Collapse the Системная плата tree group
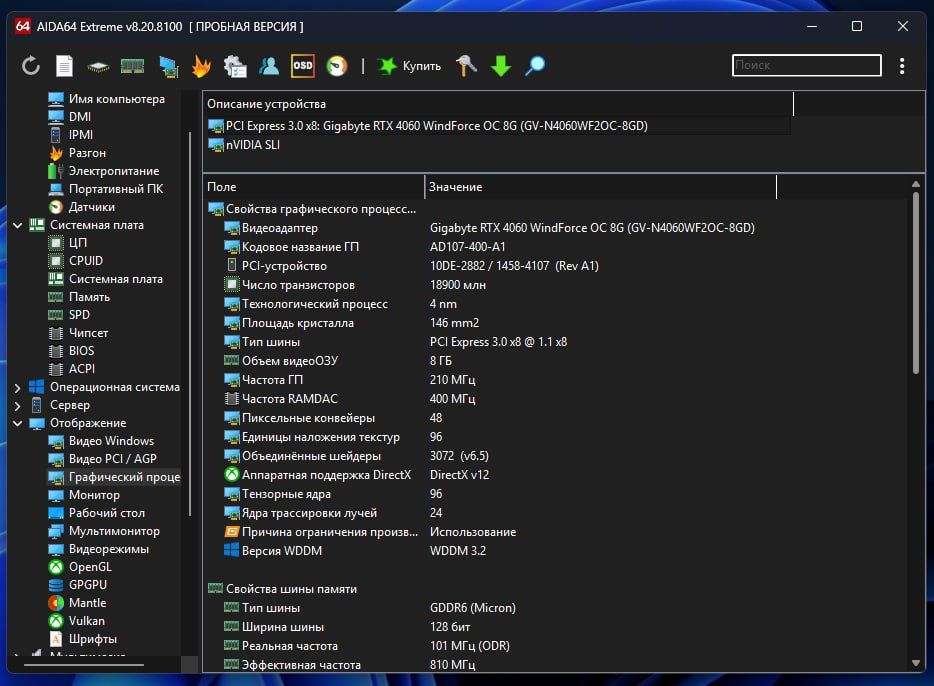Screen dimensions: 934x686 pos(18,225)
